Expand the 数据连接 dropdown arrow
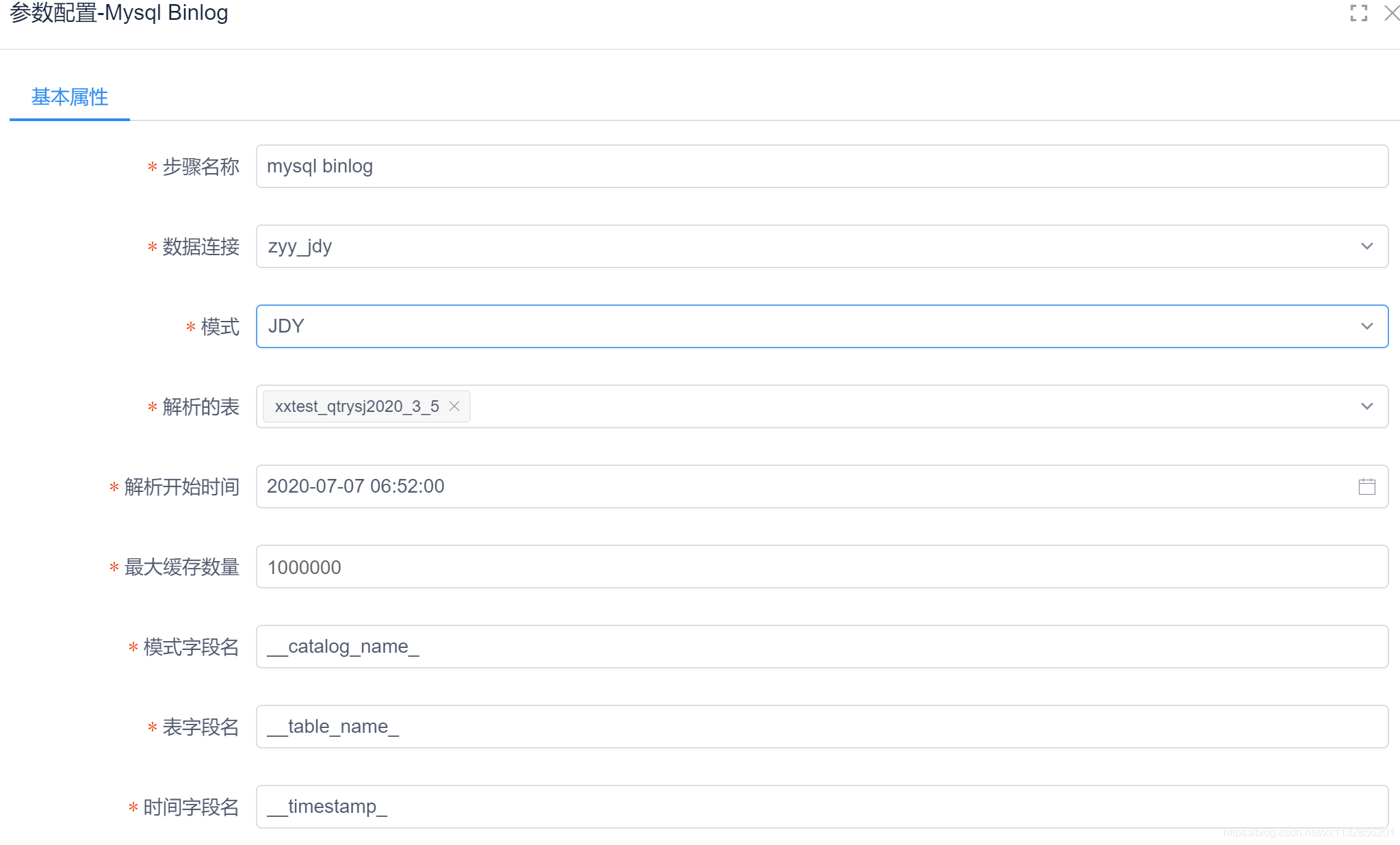Viewport: 1400px width, 845px height. (x=1366, y=246)
